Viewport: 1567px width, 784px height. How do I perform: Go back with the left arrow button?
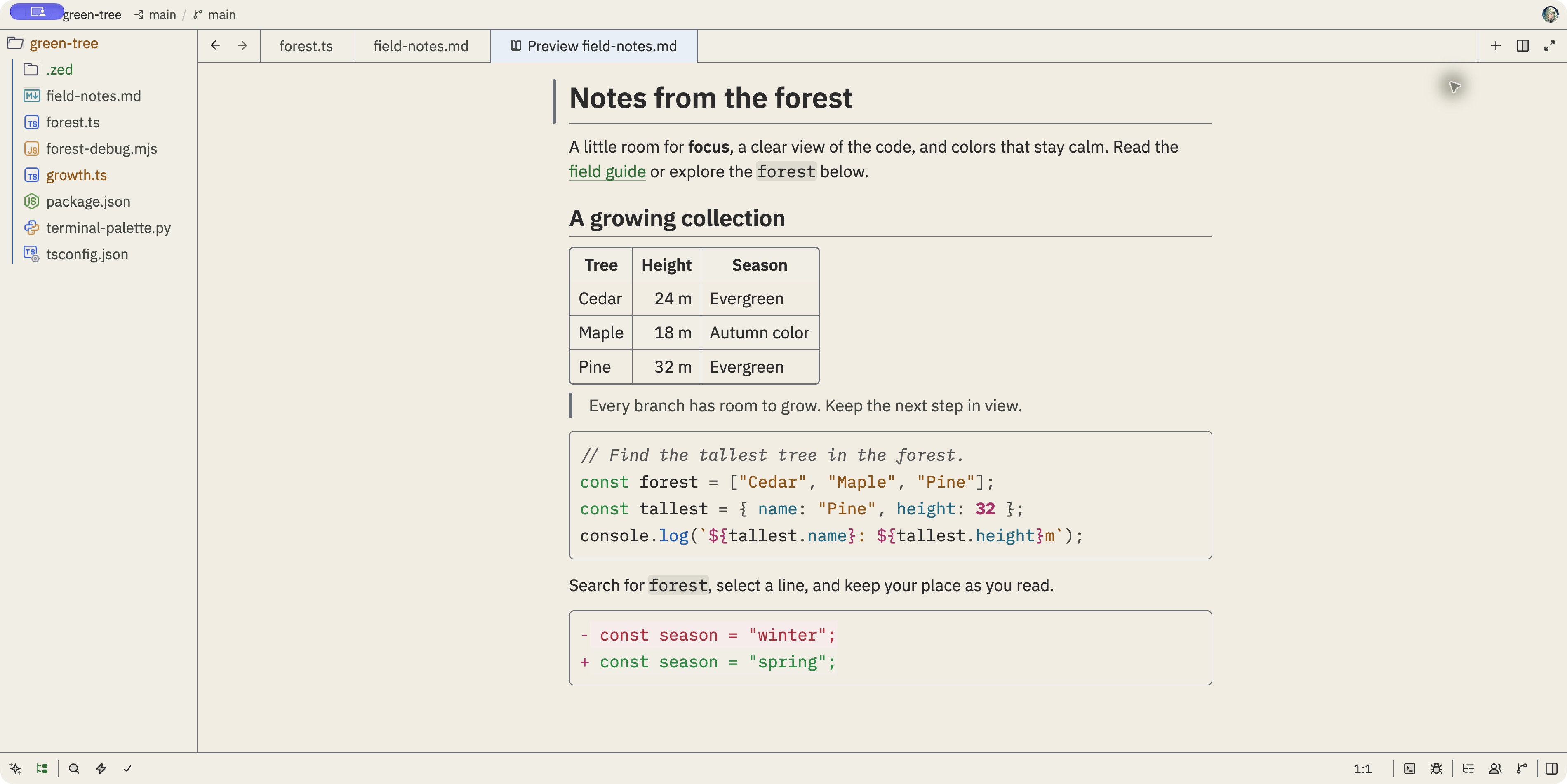tap(215, 46)
